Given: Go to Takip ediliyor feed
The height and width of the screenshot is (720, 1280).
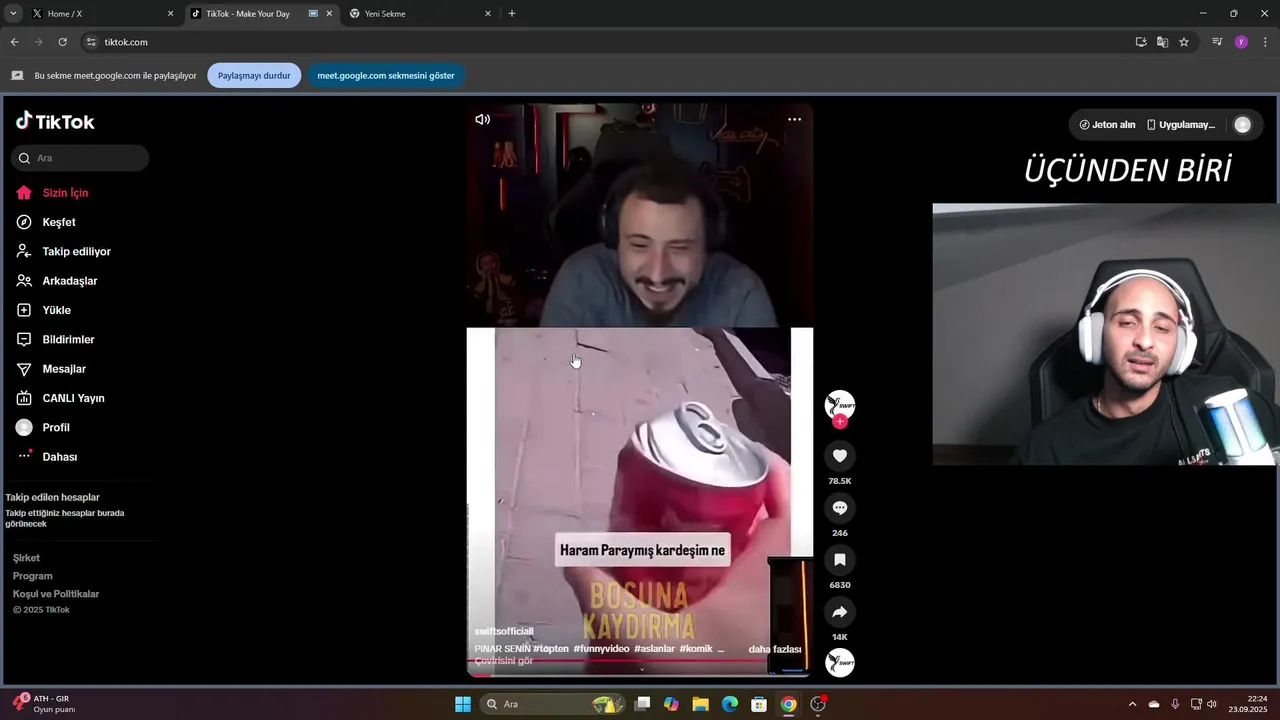Looking at the screenshot, I should [x=76, y=252].
